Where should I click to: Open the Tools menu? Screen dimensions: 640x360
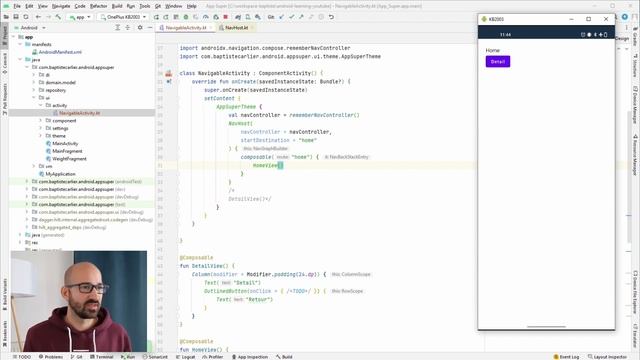click(x=144, y=6)
